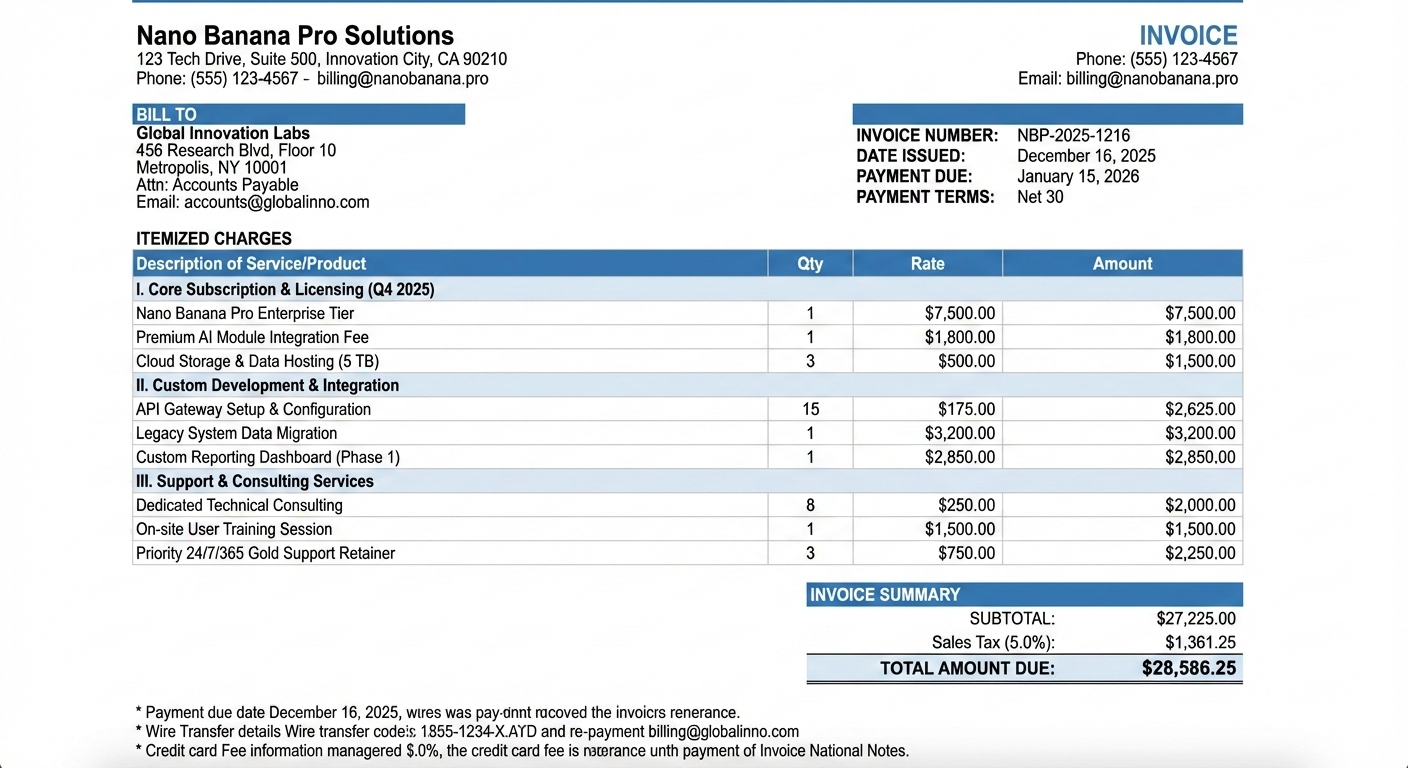
Task: Select the Legacy System Data Migration line item
Action: point(236,433)
